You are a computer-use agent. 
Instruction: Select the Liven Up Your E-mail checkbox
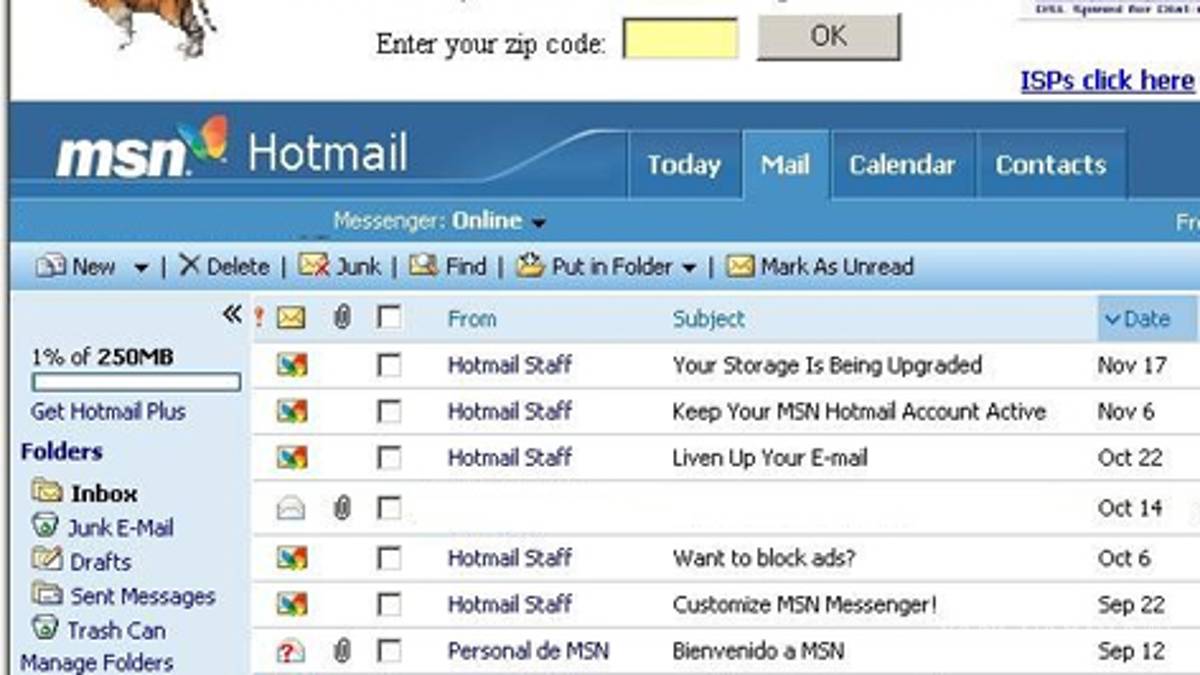[389, 458]
